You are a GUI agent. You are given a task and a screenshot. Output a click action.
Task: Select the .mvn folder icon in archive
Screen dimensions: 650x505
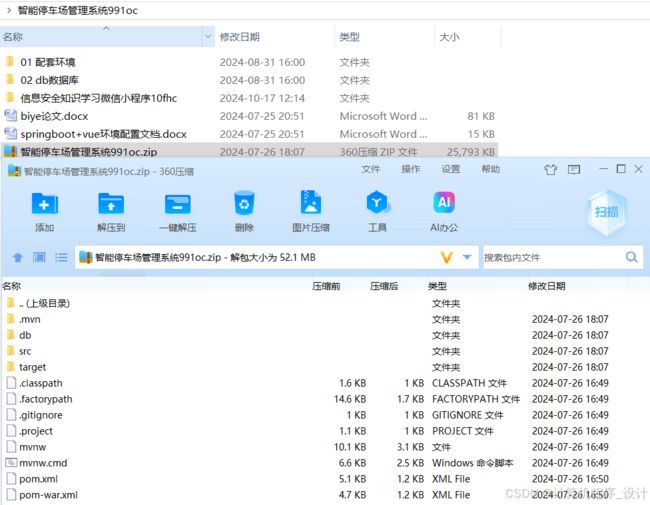click(11, 319)
